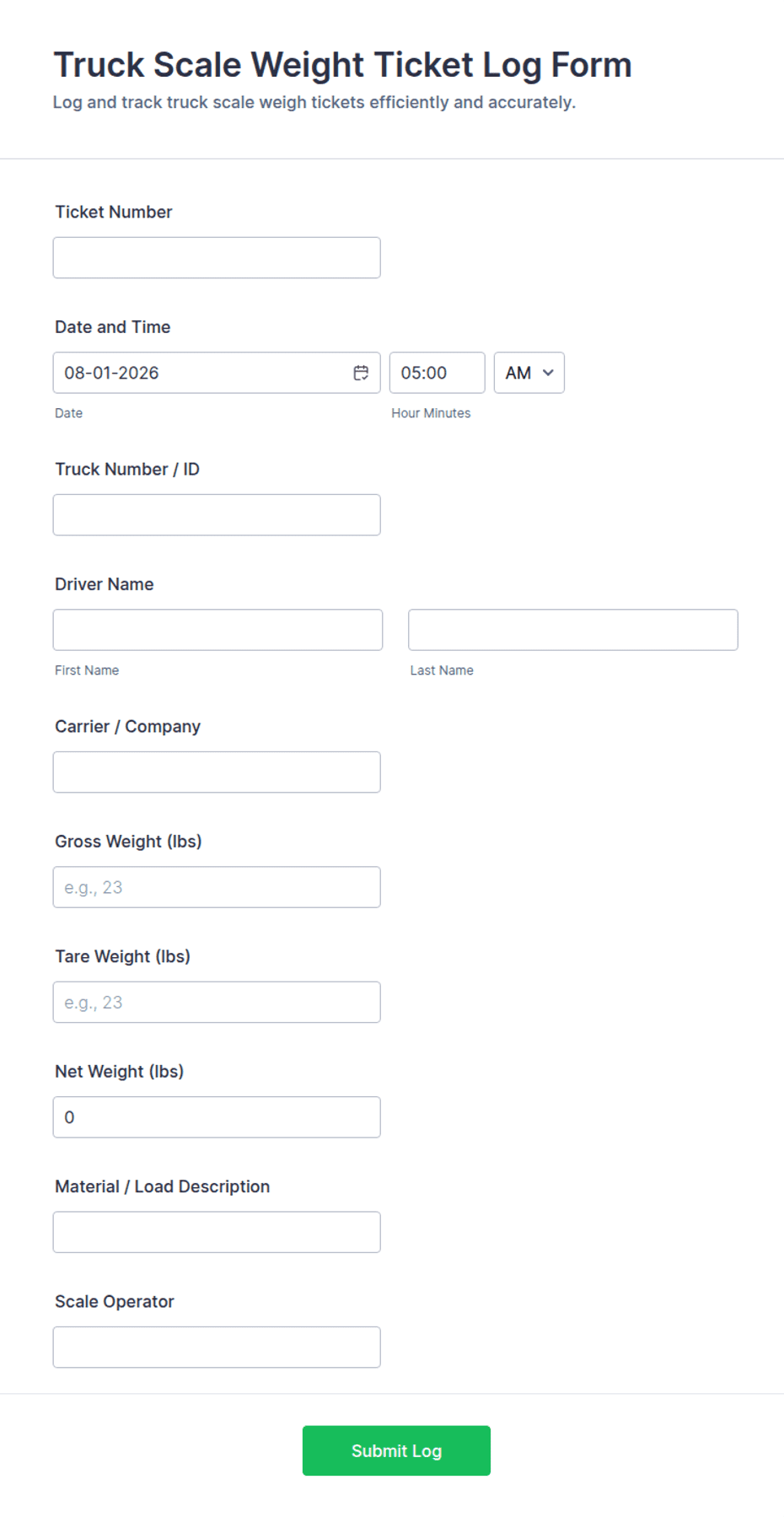Click the Material / Load Description field
Screen dimensions: 784x1517
[217, 1232]
